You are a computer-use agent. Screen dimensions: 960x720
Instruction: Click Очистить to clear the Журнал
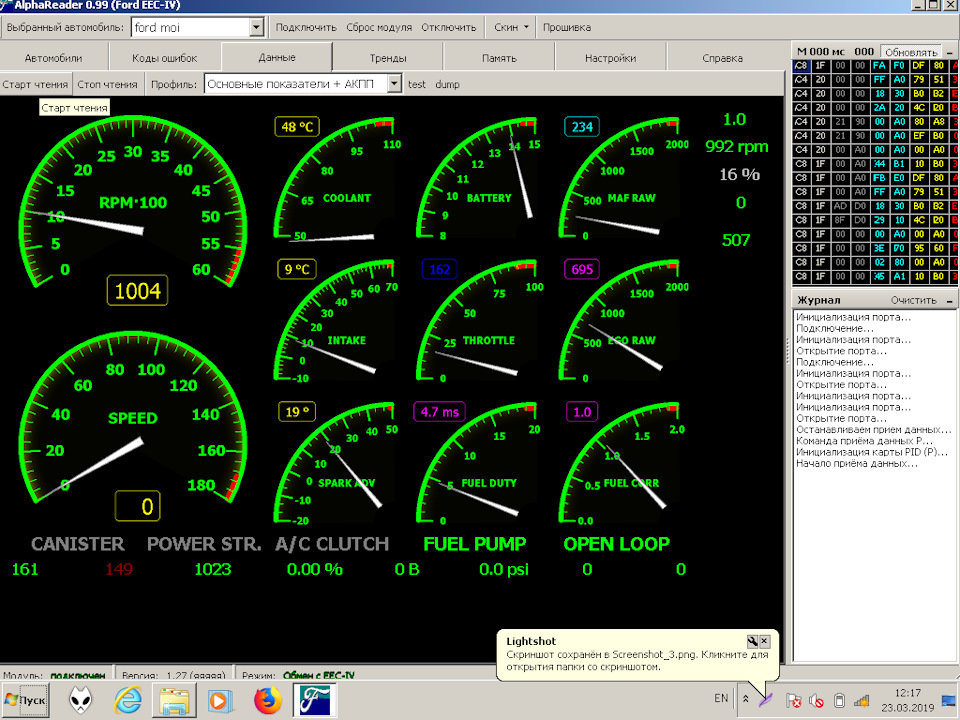point(913,300)
